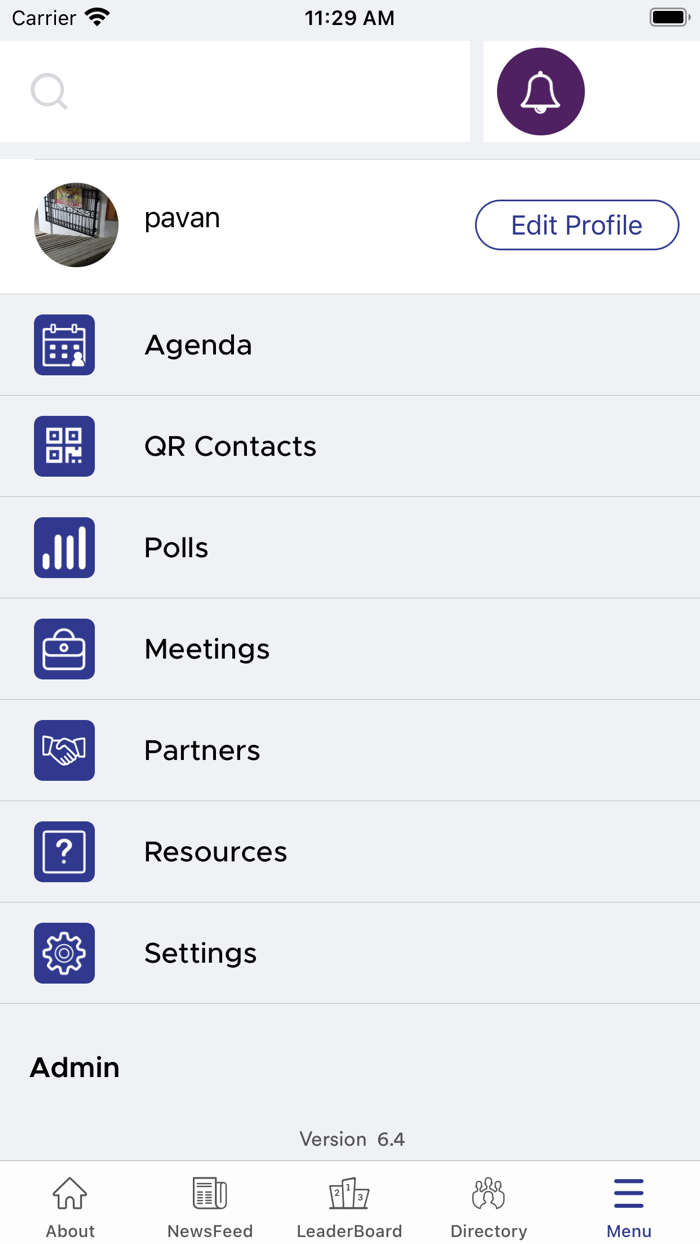
Task: Focus the search input field
Action: [x=260, y=92]
